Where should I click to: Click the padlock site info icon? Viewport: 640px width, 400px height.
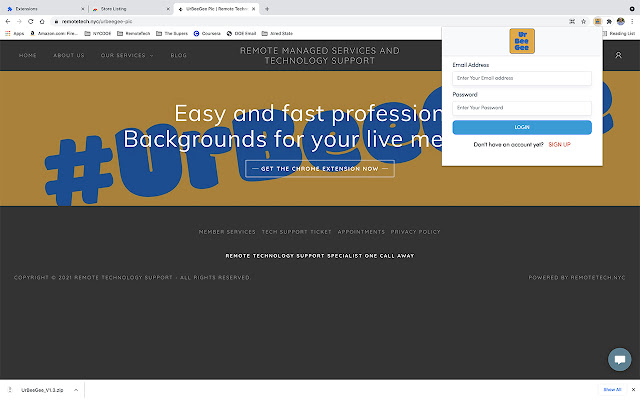(56, 21)
